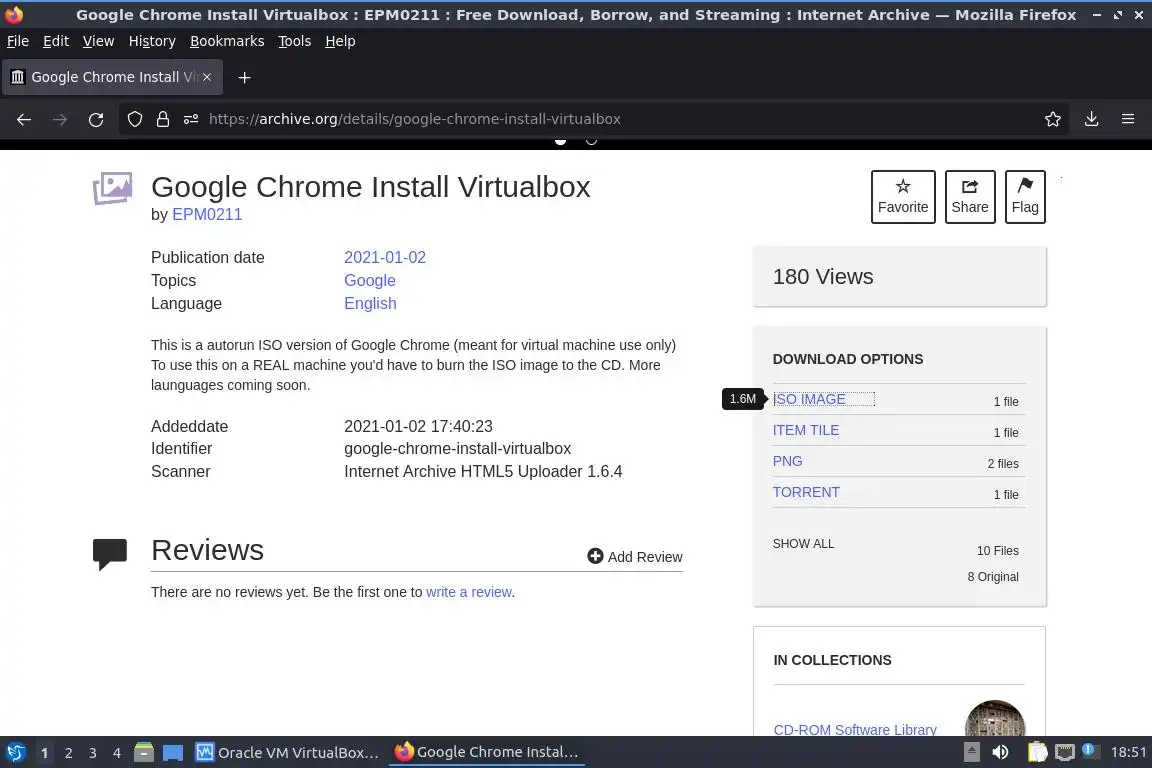Click the Share button
The width and height of the screenshot is (1152, 768).
click(970, 197)
